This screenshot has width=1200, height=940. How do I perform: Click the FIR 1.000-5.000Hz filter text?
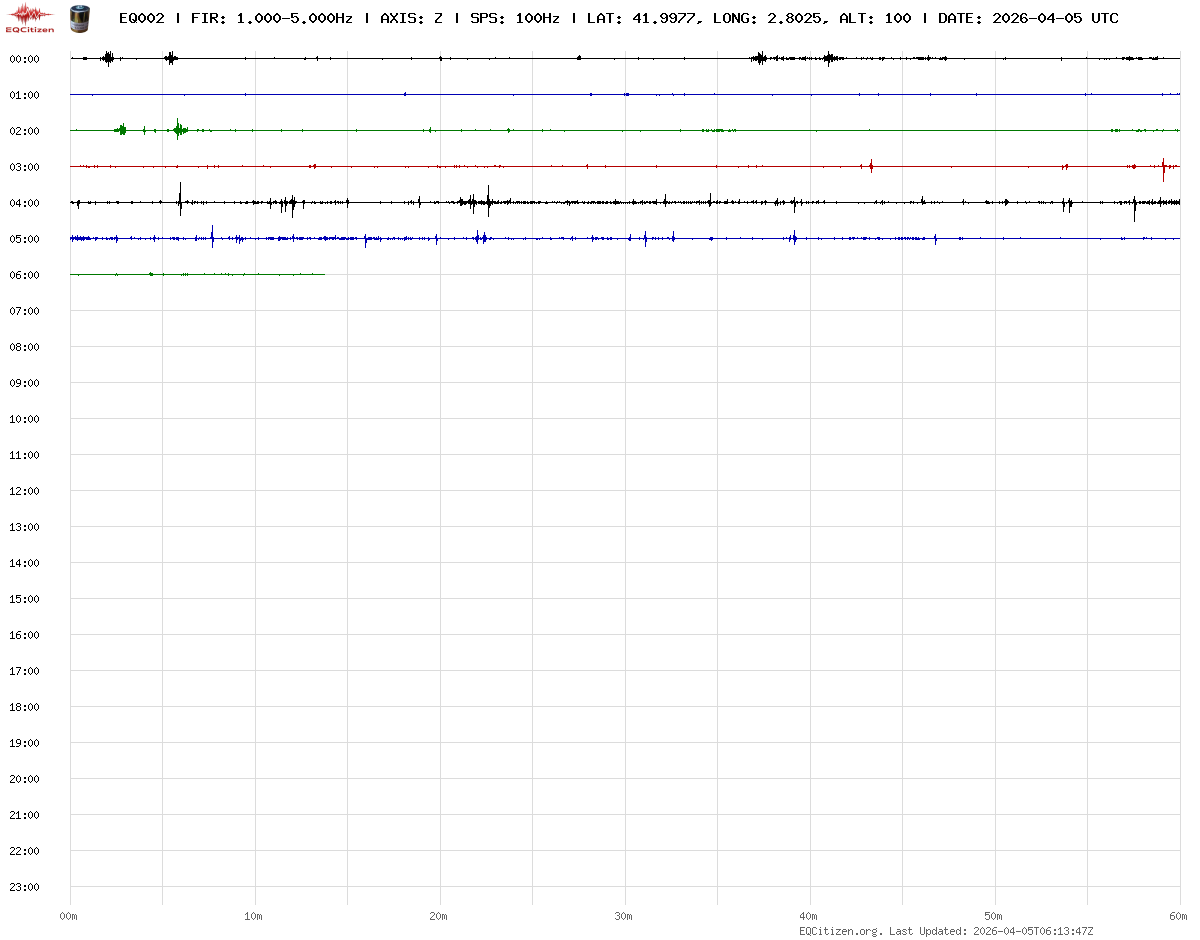point(271,18)
